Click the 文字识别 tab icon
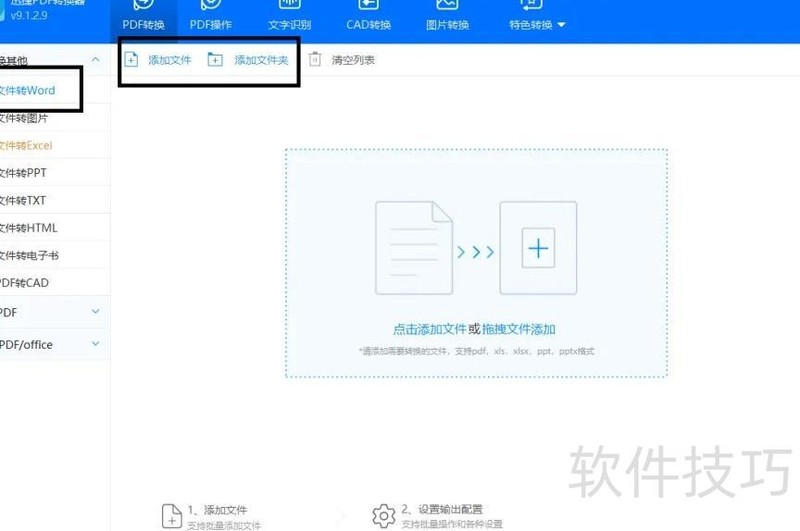Image resolution: width=800 pixels, height=531 pixels. [289, 5]
